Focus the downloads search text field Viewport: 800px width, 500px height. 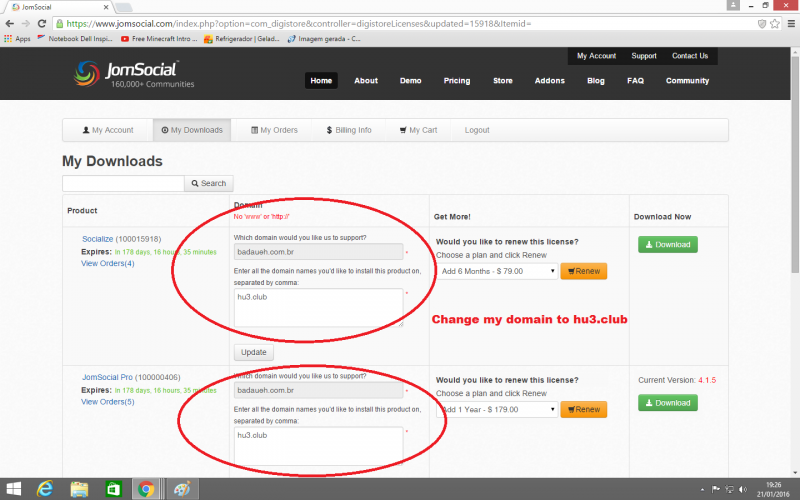tap(123, 183)
